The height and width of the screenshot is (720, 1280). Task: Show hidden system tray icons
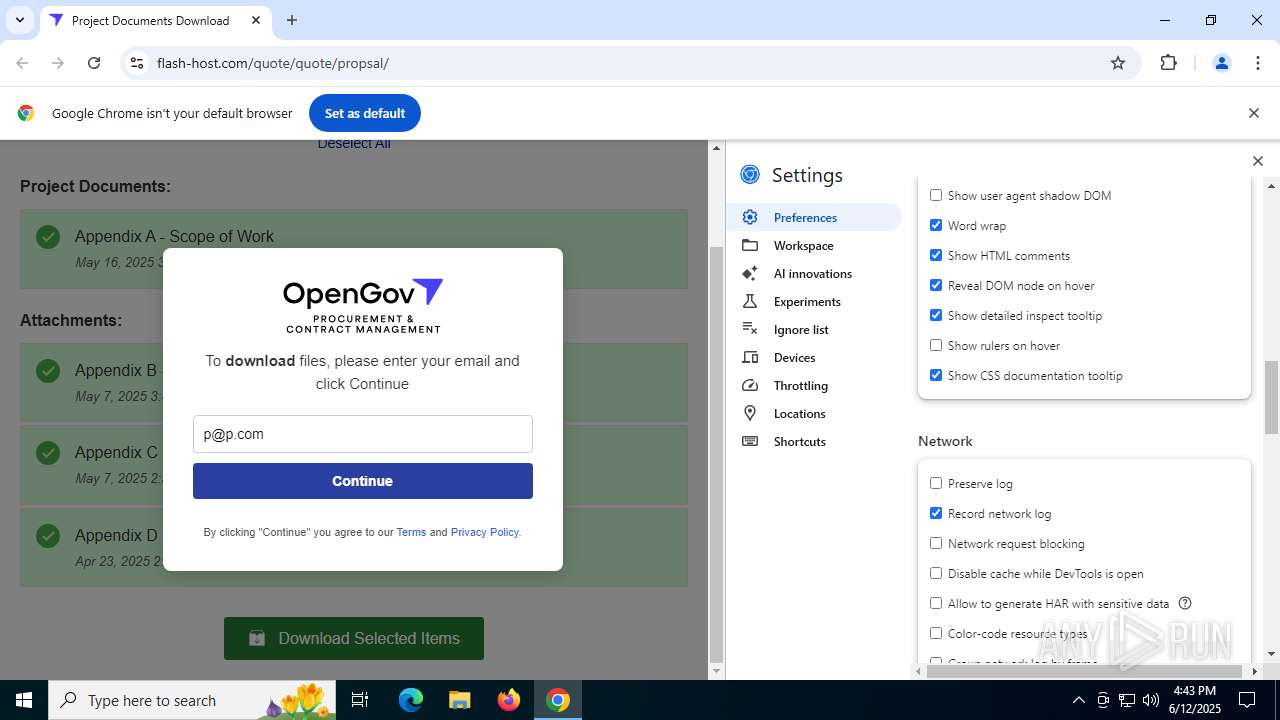point(1078,700)
